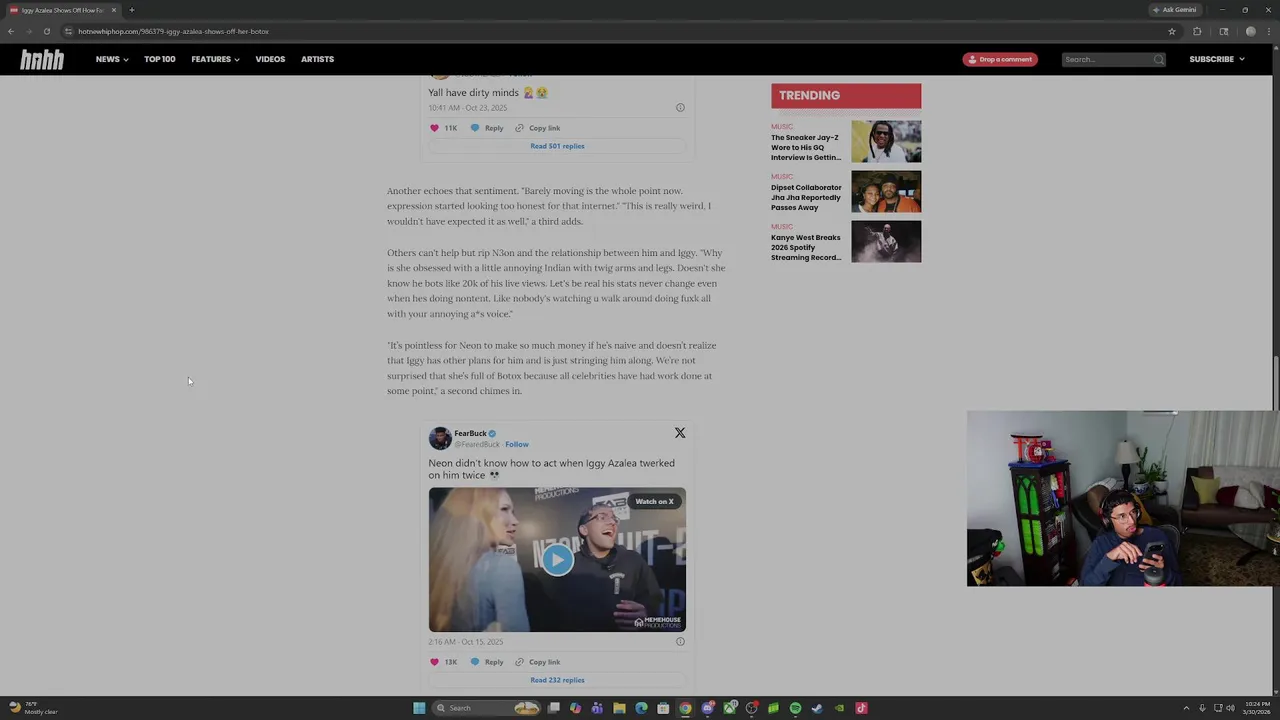Viewport: 1280px width, 720px height.
Task: Reply to the FearBuck tweet
Action: 487,662
